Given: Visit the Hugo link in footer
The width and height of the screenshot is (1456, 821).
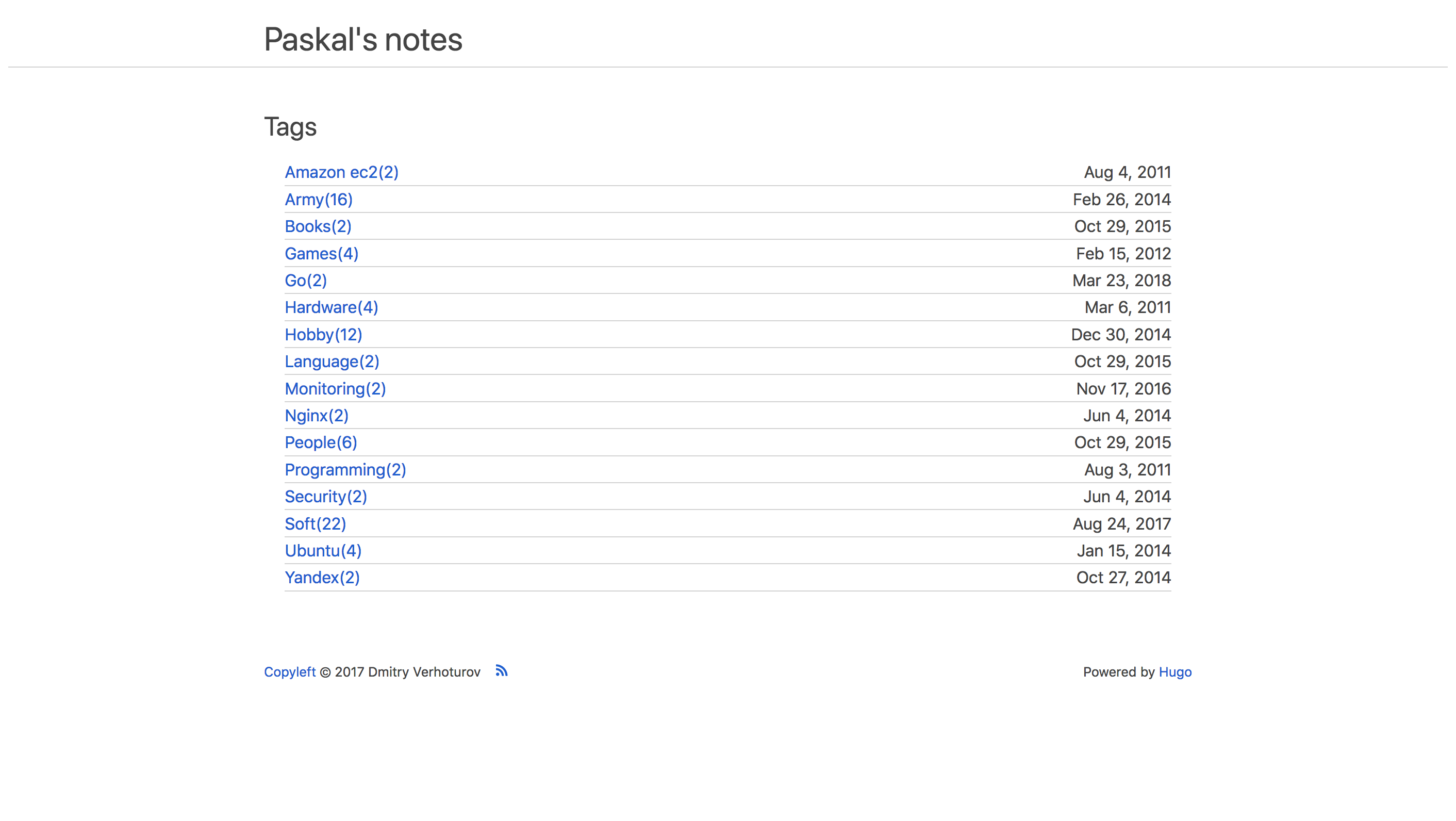Looking at the screenshot, I should pyautogui.click(x=1175, y=672).
